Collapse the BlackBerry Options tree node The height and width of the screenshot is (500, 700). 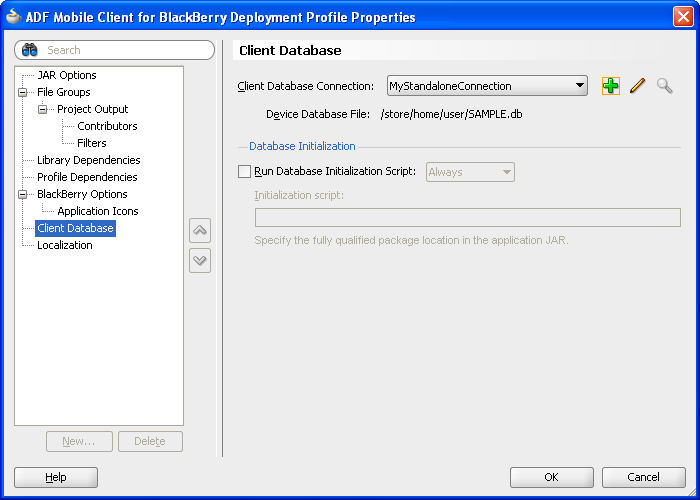pyautogui.click(x=22, y=194)
